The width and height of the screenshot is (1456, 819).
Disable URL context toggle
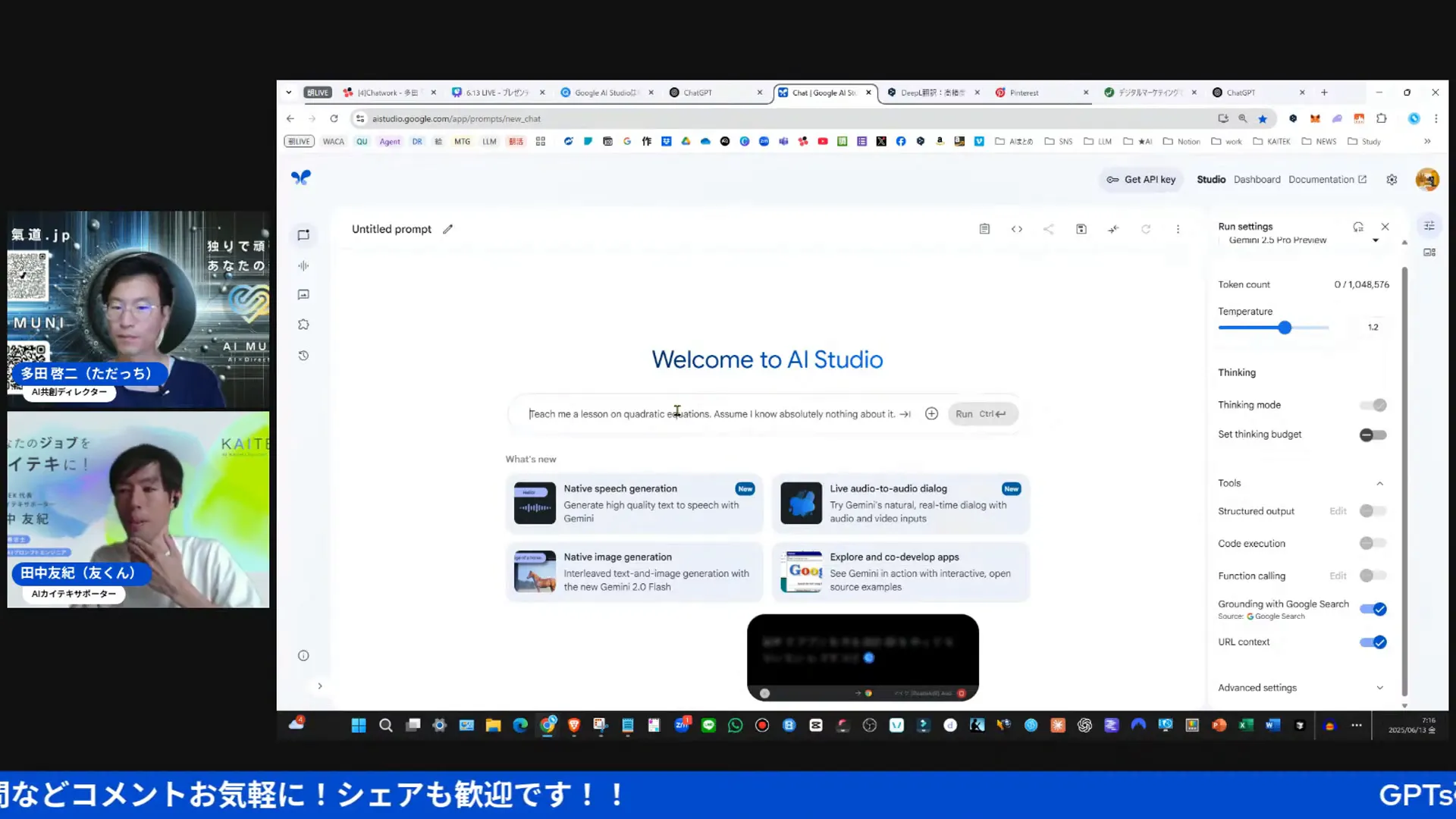1373,642
